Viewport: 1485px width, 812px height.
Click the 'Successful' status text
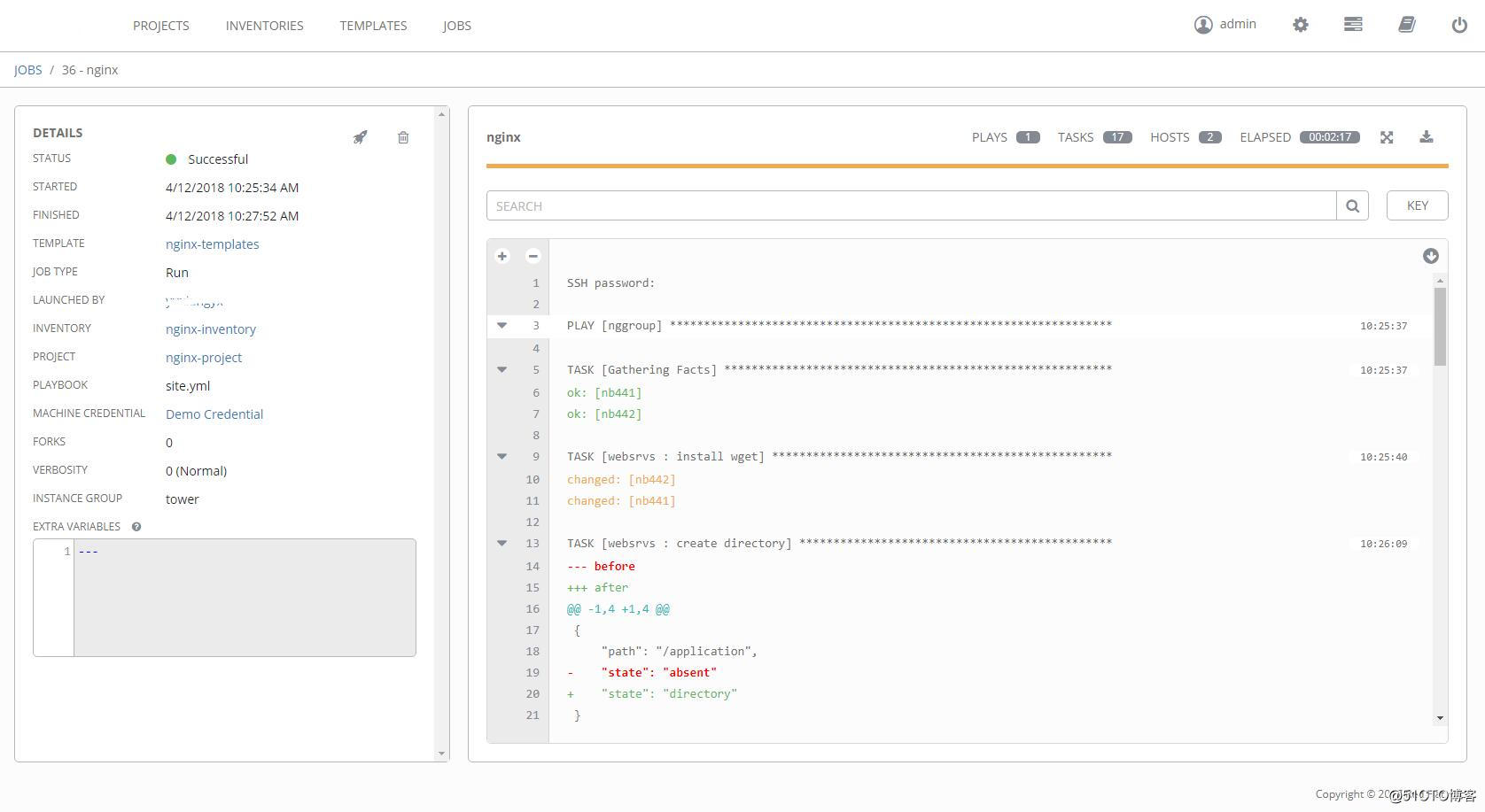pyautogui.click(x=218, y=159)
